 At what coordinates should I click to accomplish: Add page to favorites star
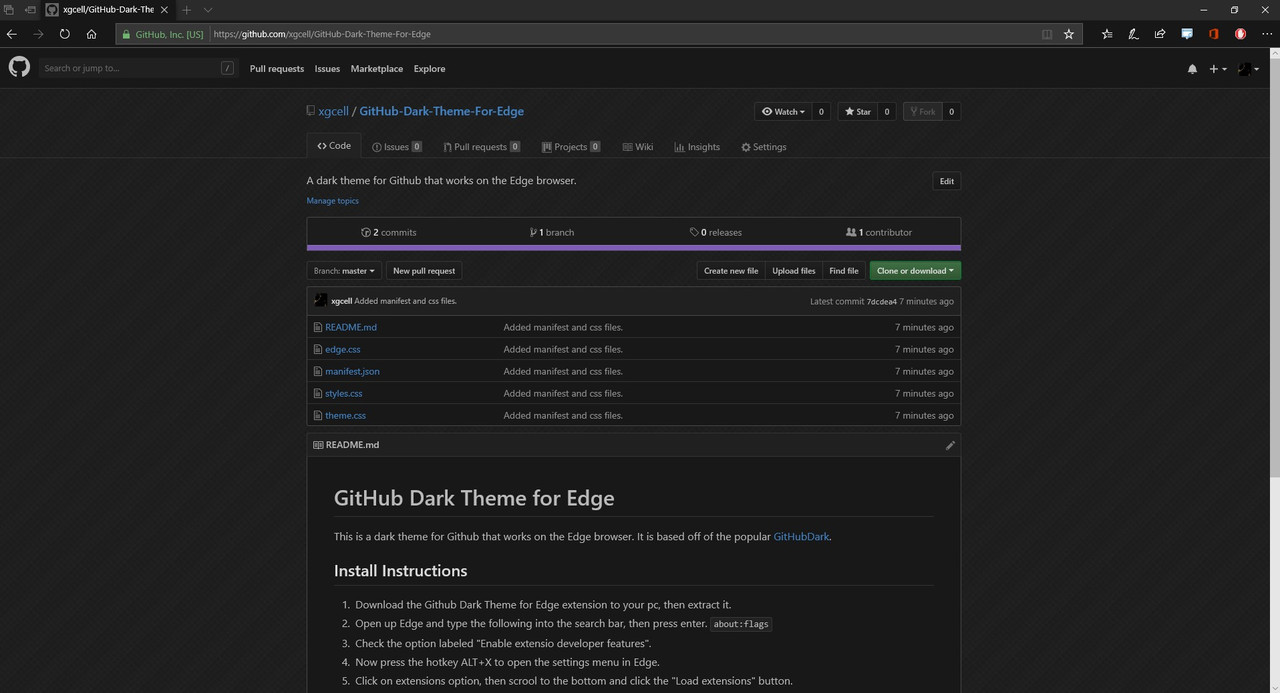(x=1069, y=34)
